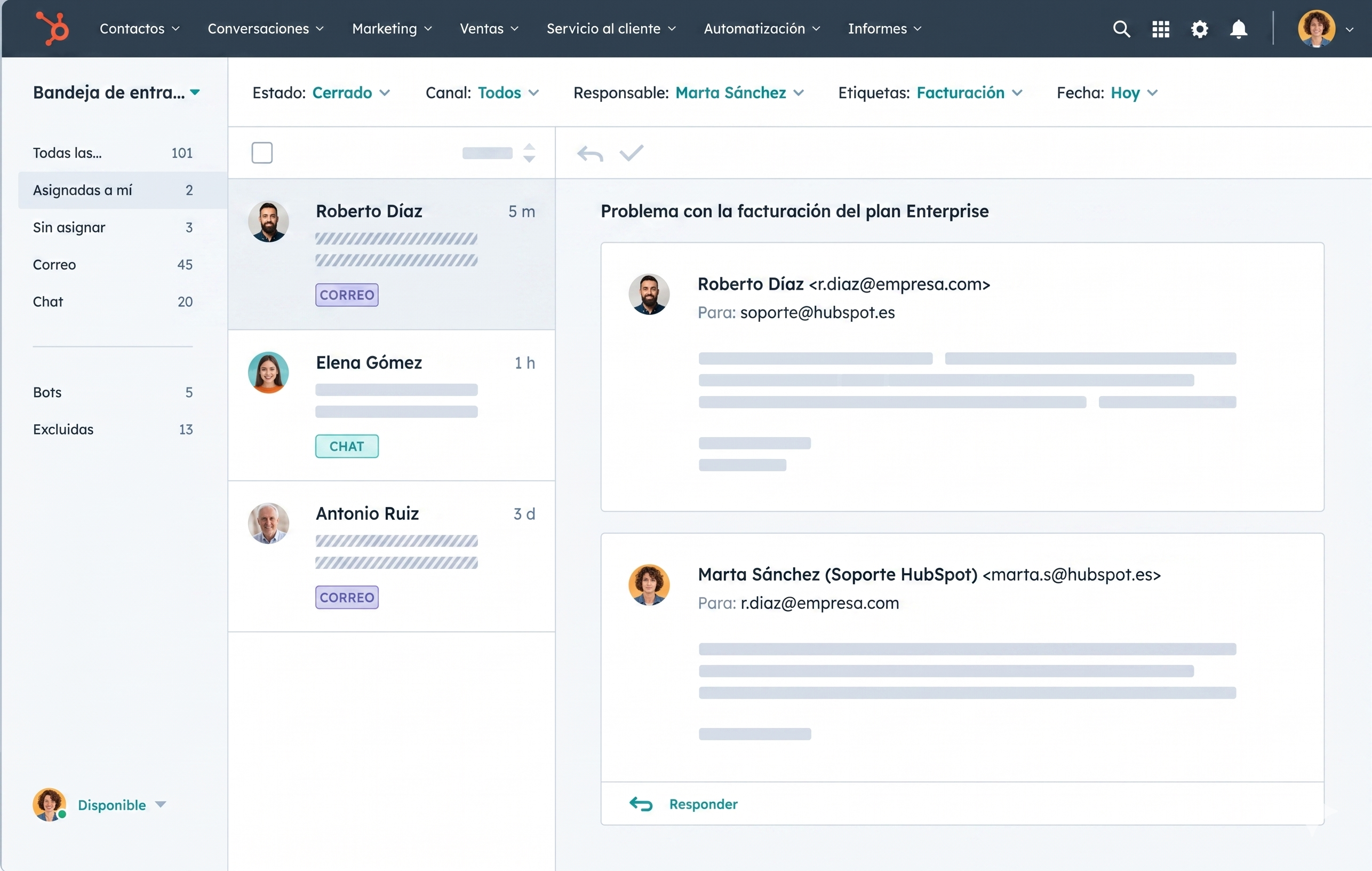View notifications bell icon
This screenshot has height=871, width=1372.
[1239, 28]
